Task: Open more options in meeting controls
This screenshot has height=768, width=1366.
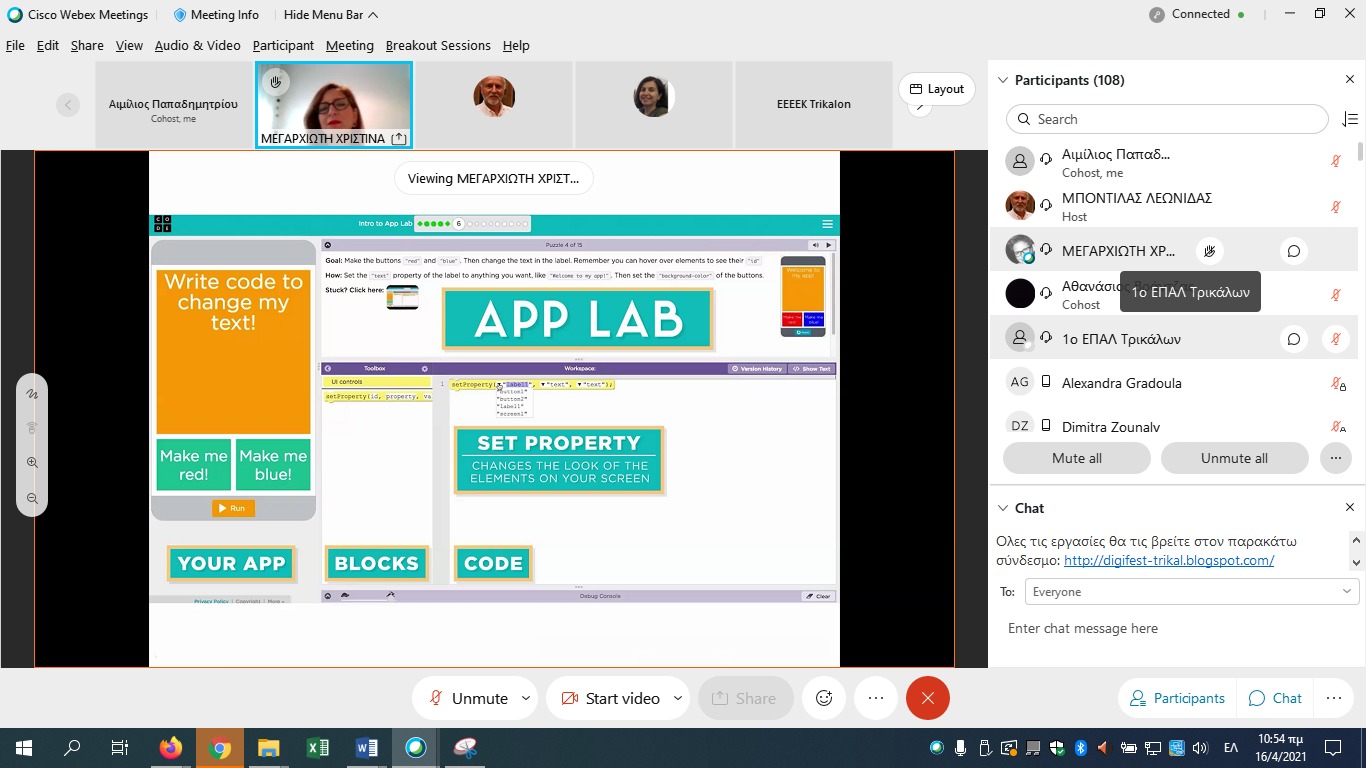Action: 876,698
